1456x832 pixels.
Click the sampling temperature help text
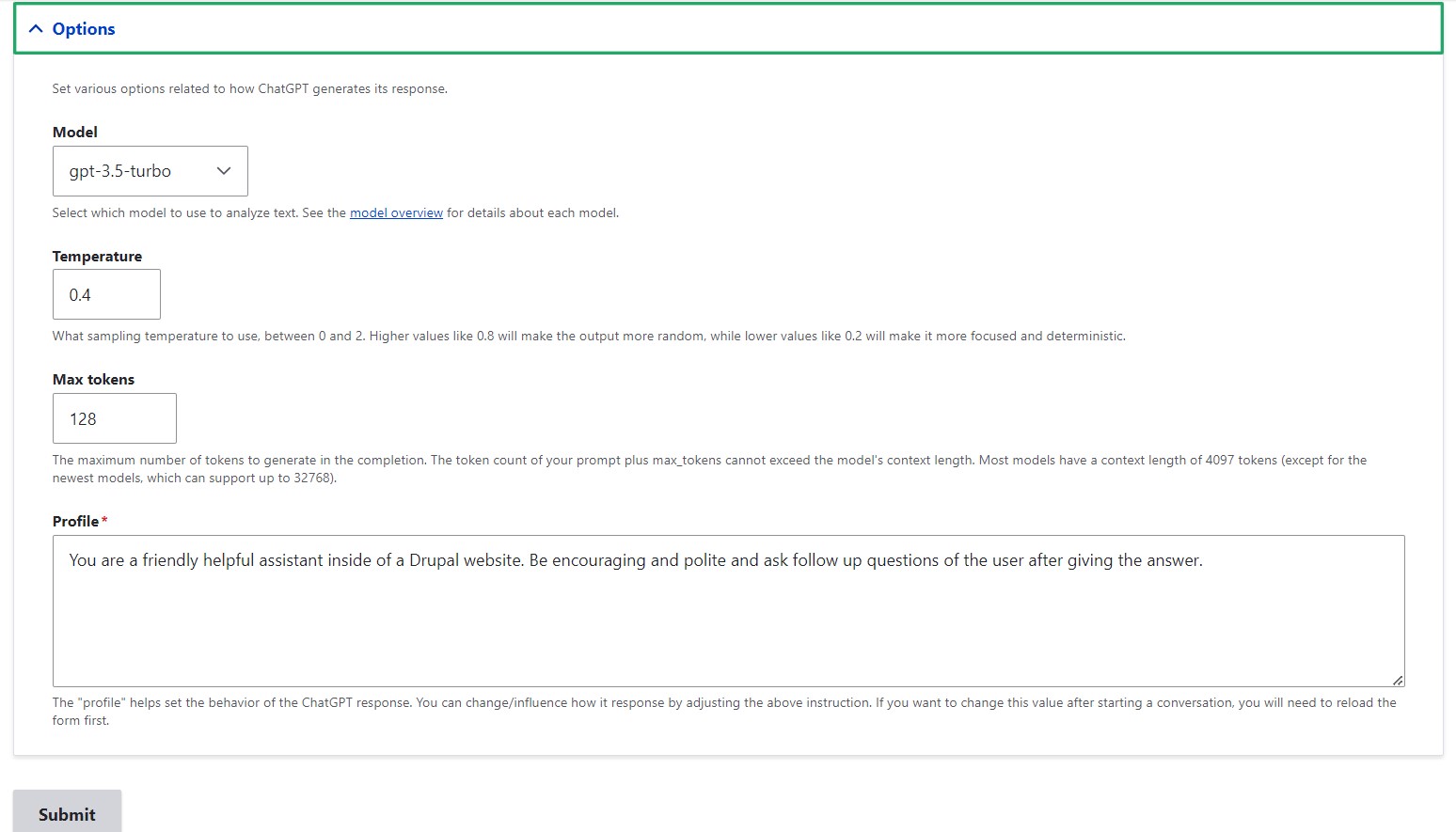(588, 337)
